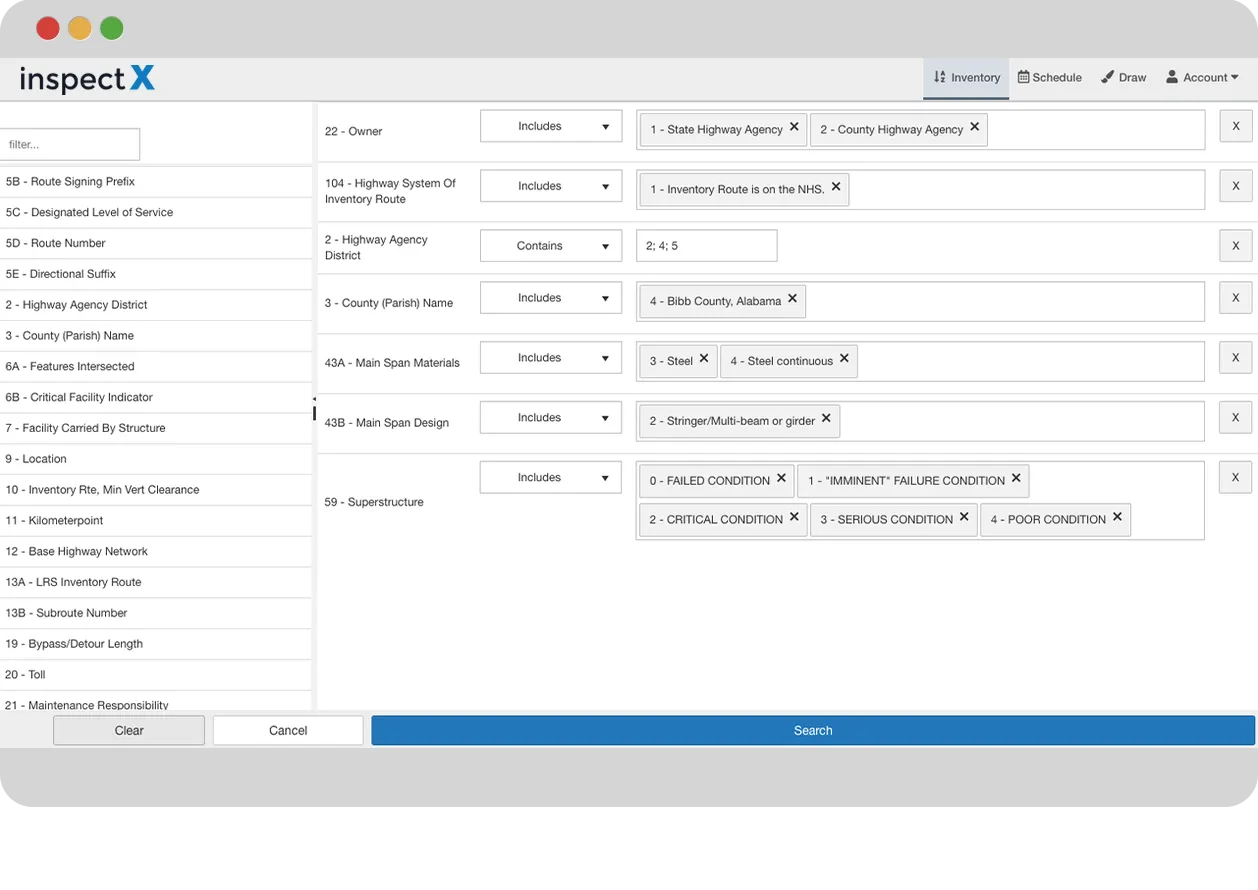The image size is (1258, 890).
Task: Remove the "4 - Bibb County, Alabama" chip
Action: click(791, 300)
